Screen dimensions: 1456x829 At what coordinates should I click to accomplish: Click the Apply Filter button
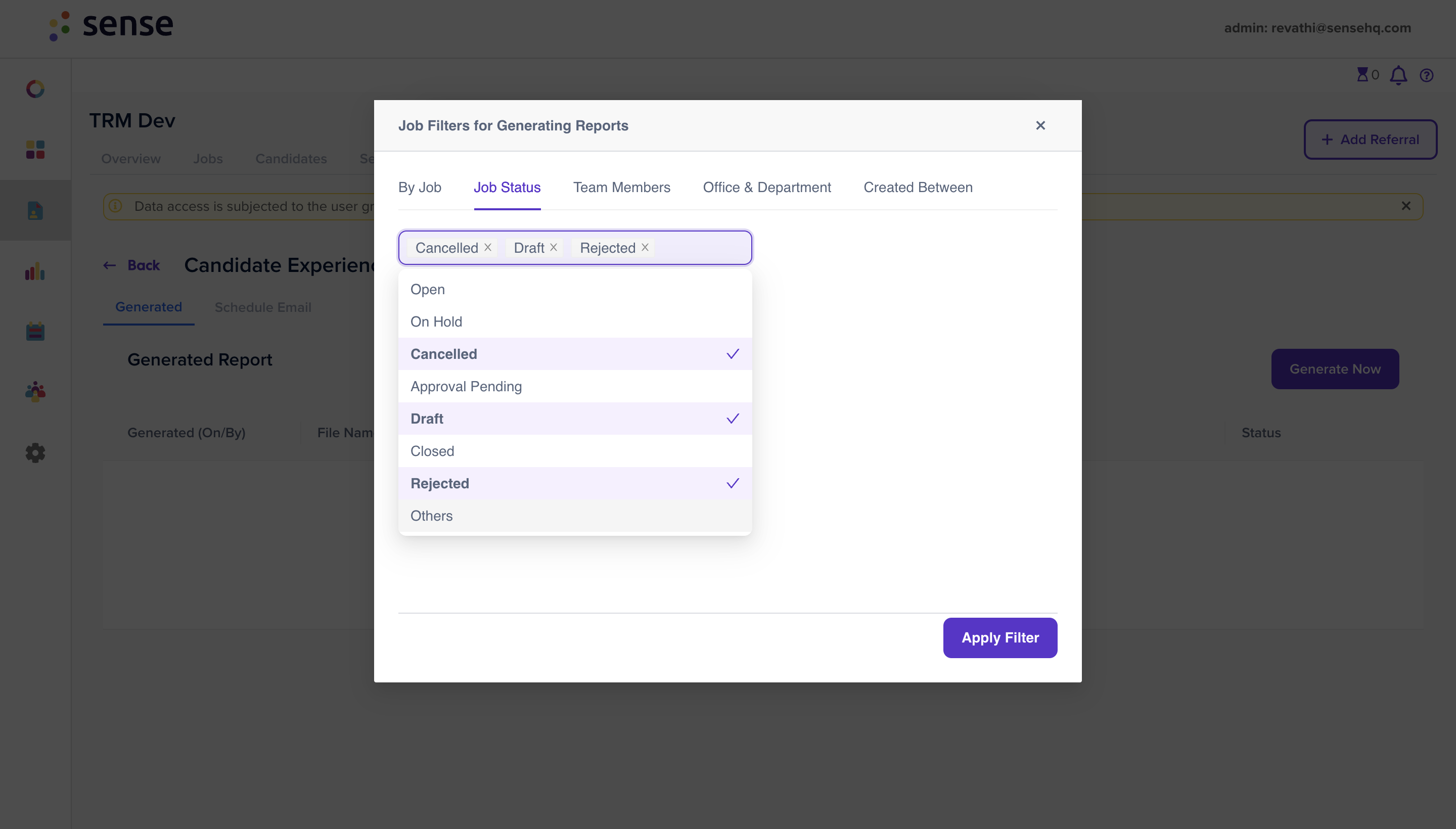click(x=1000, y=638)
